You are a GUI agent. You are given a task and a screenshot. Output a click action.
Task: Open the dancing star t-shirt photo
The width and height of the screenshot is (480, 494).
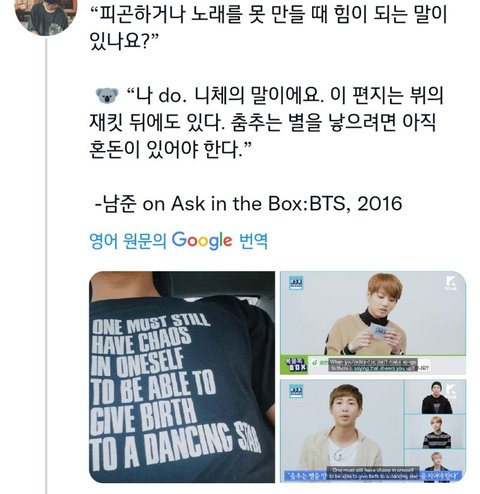pos(182,377)
